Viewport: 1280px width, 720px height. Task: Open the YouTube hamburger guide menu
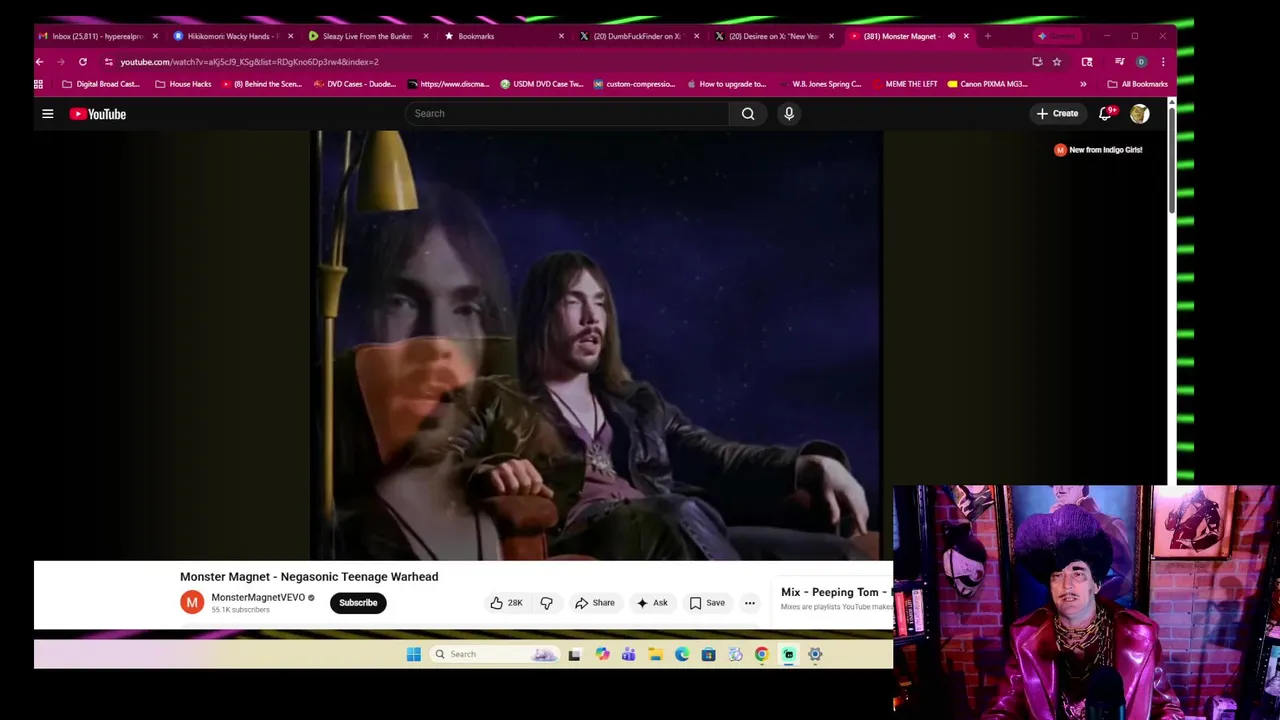coord(47,114)
